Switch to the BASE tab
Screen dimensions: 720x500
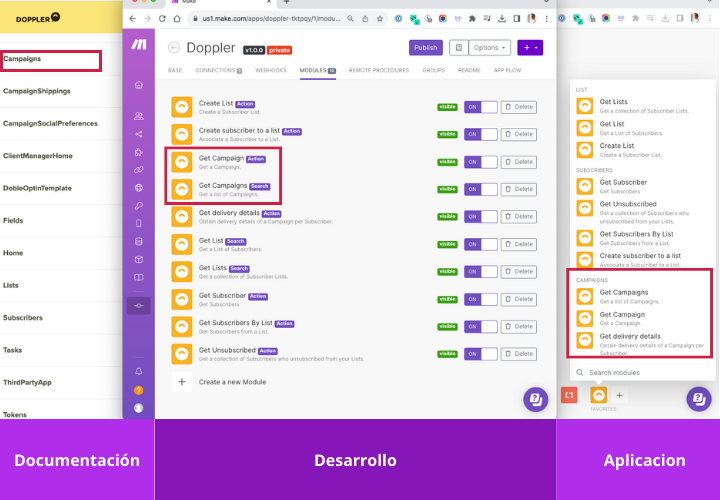[x=175, y=70]
